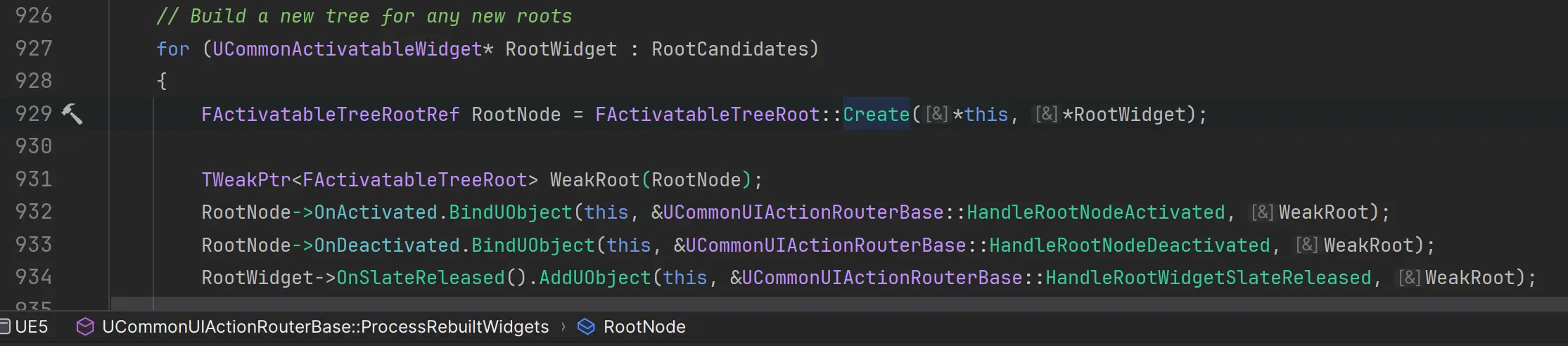Click the [&] hint on the HandleRootWidgetSlateReleased line

[x=1409, y=278]
